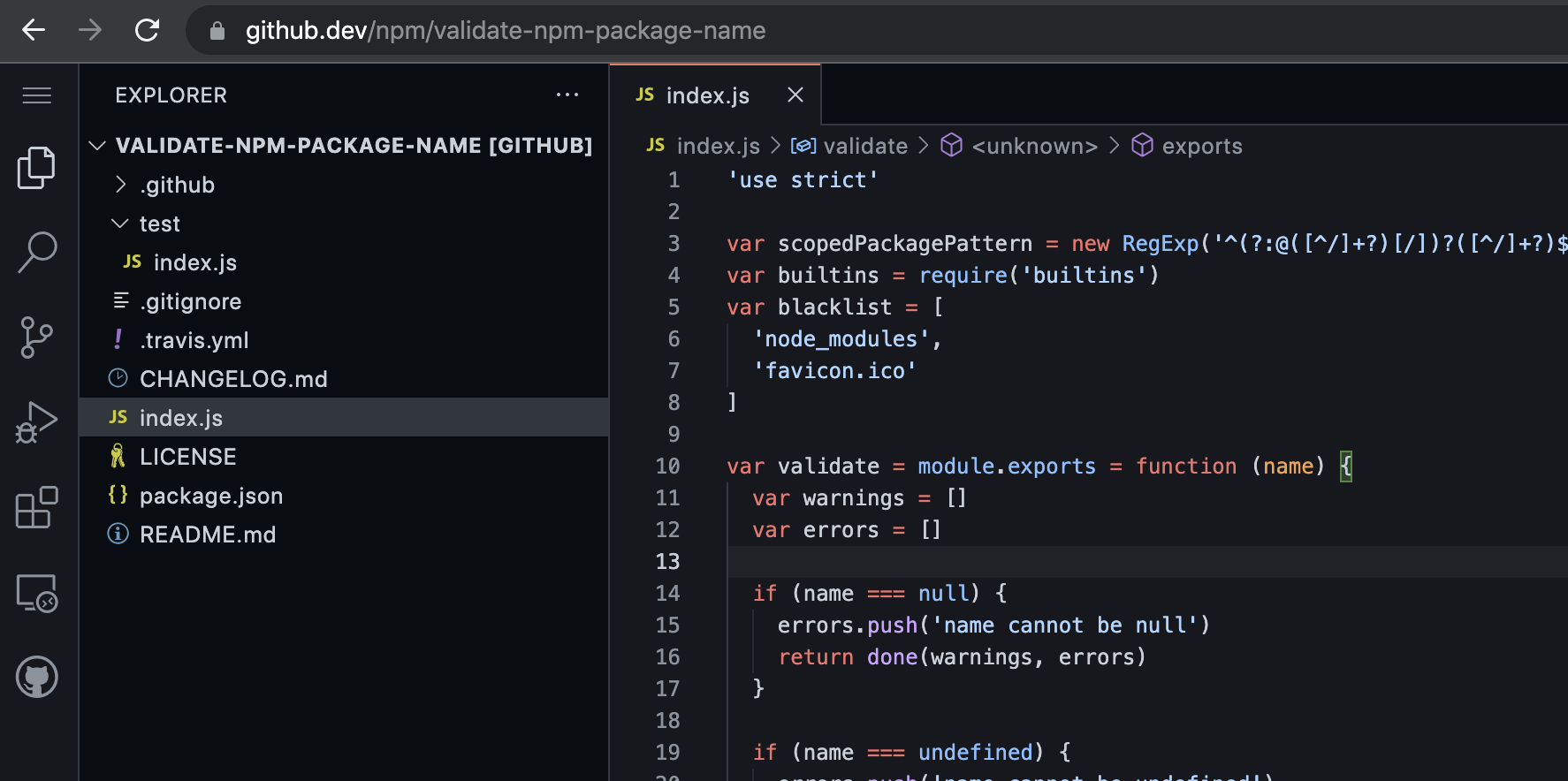Click require('builtins') on line 4

[1039, 276]
